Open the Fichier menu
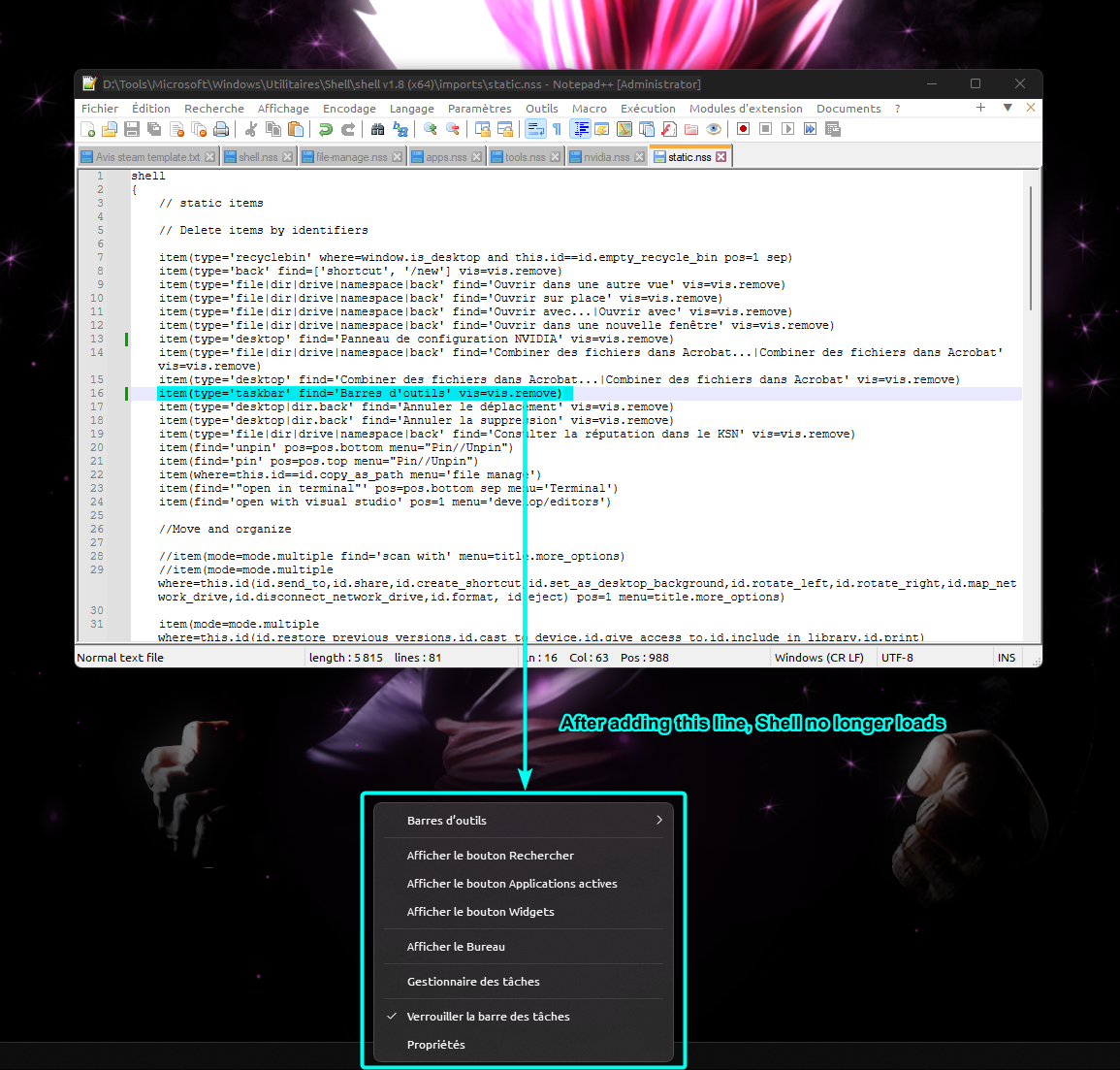Screen dimensions: 1120x1070 [99, 109]
